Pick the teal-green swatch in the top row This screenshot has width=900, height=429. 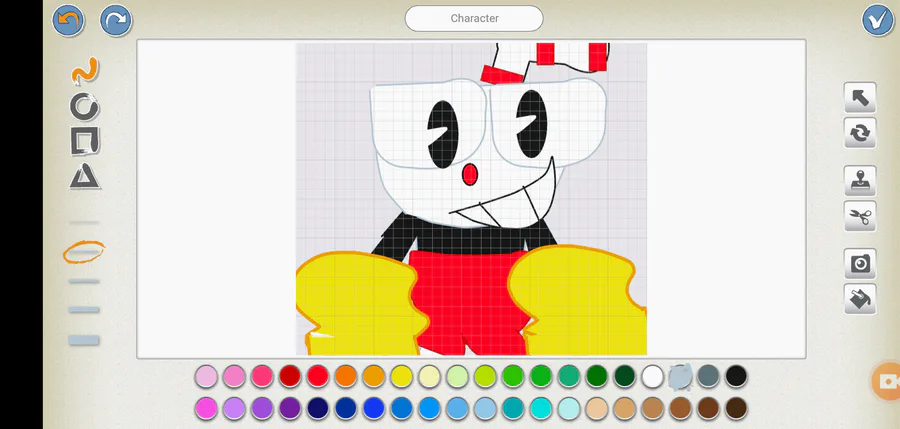tap(569, 377)
